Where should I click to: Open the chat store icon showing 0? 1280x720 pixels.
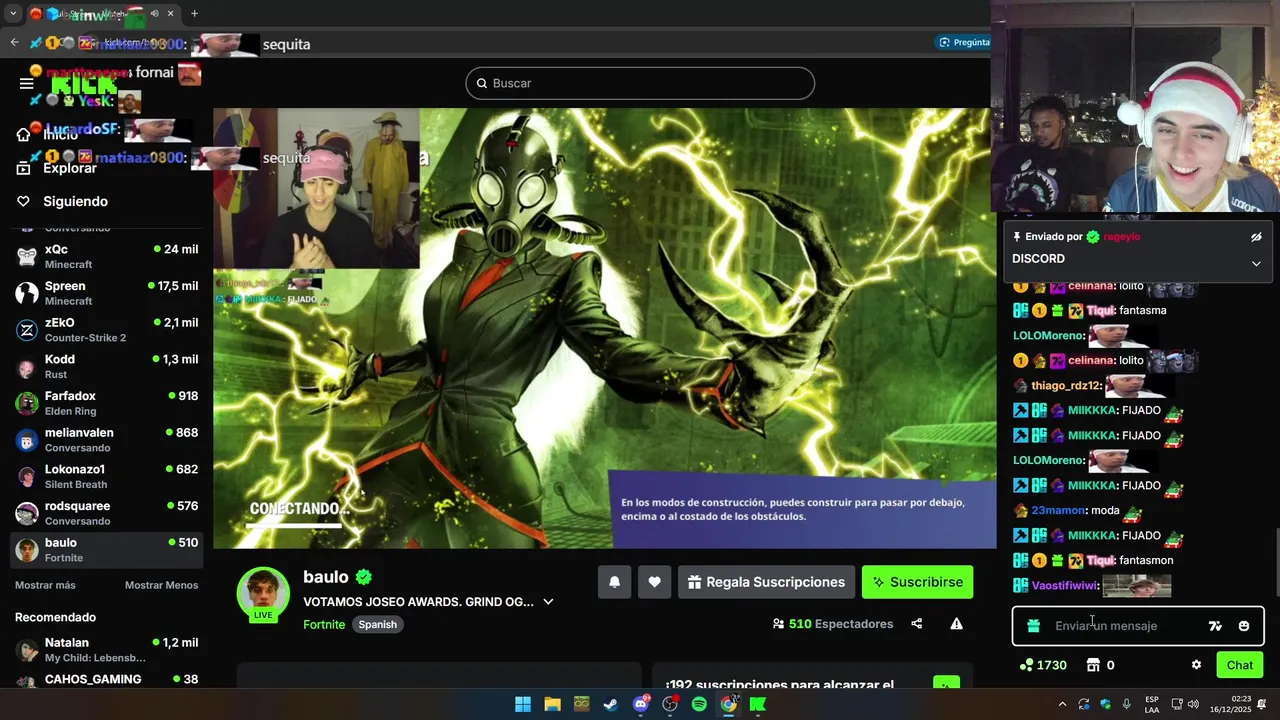coord(1093,665)
